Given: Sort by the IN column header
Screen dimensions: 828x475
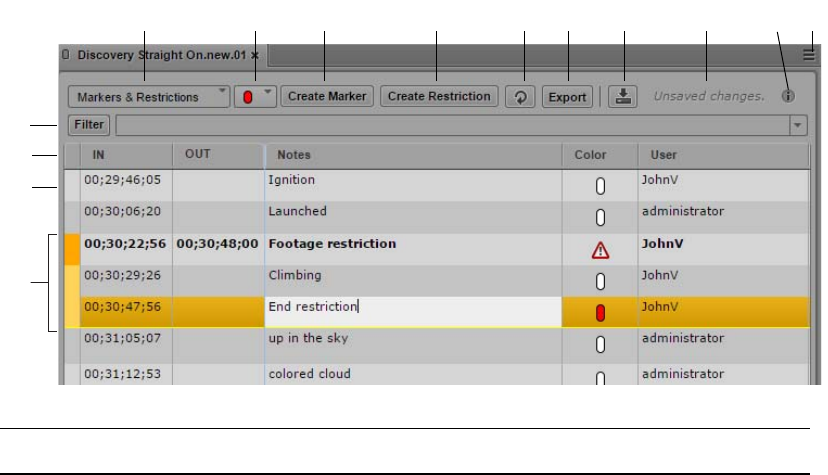Looking at the screenshot, I should click(x=126, y=155).
